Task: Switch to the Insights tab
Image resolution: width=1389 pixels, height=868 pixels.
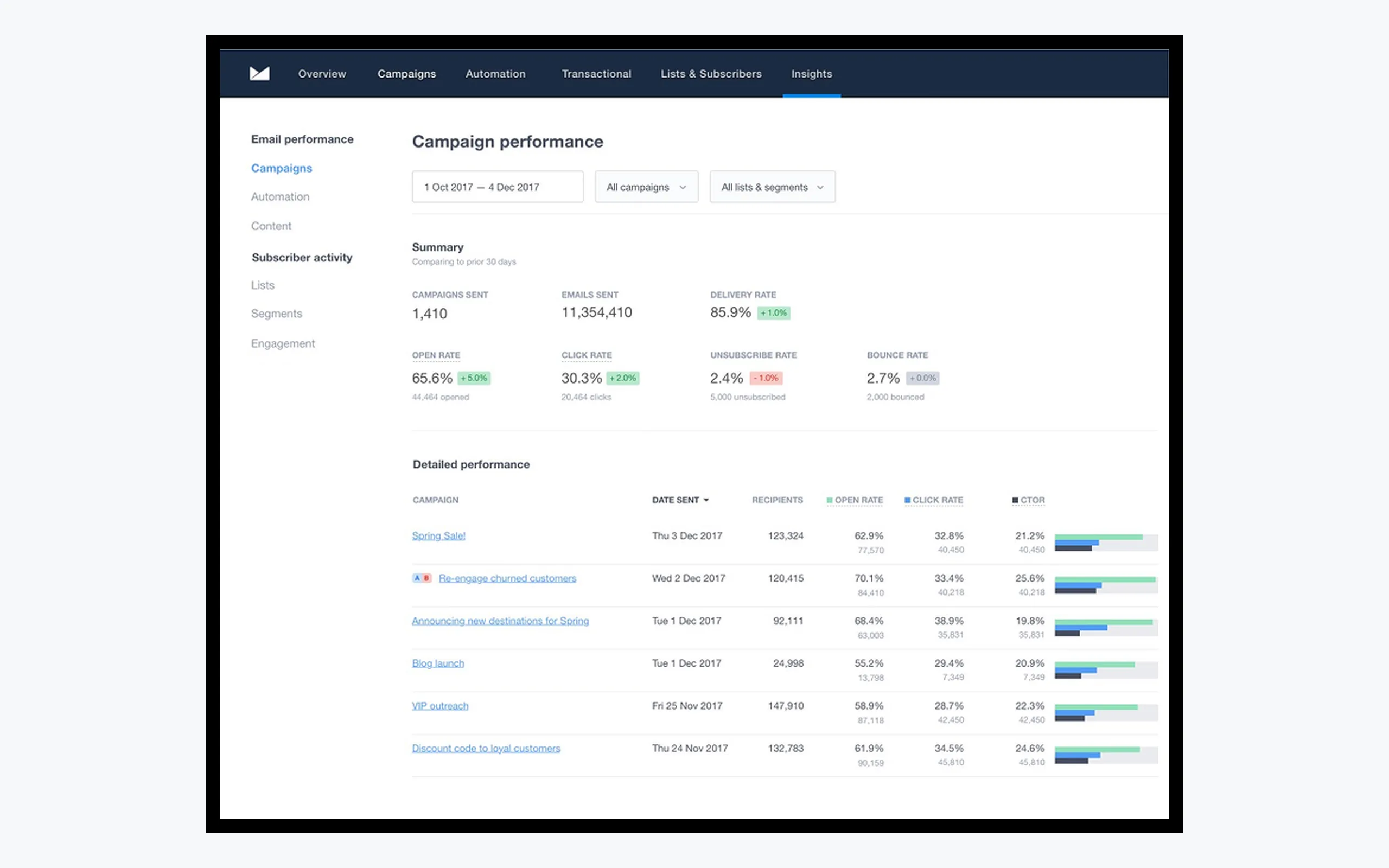Action: pyautogui.click(x=812, y=73)
